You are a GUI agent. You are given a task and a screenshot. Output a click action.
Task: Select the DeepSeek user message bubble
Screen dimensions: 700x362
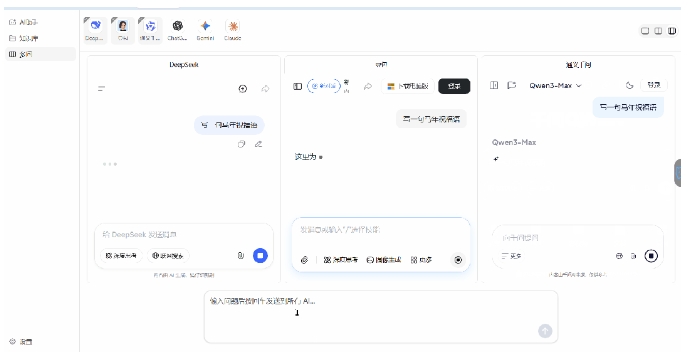(x=229, y=125)
